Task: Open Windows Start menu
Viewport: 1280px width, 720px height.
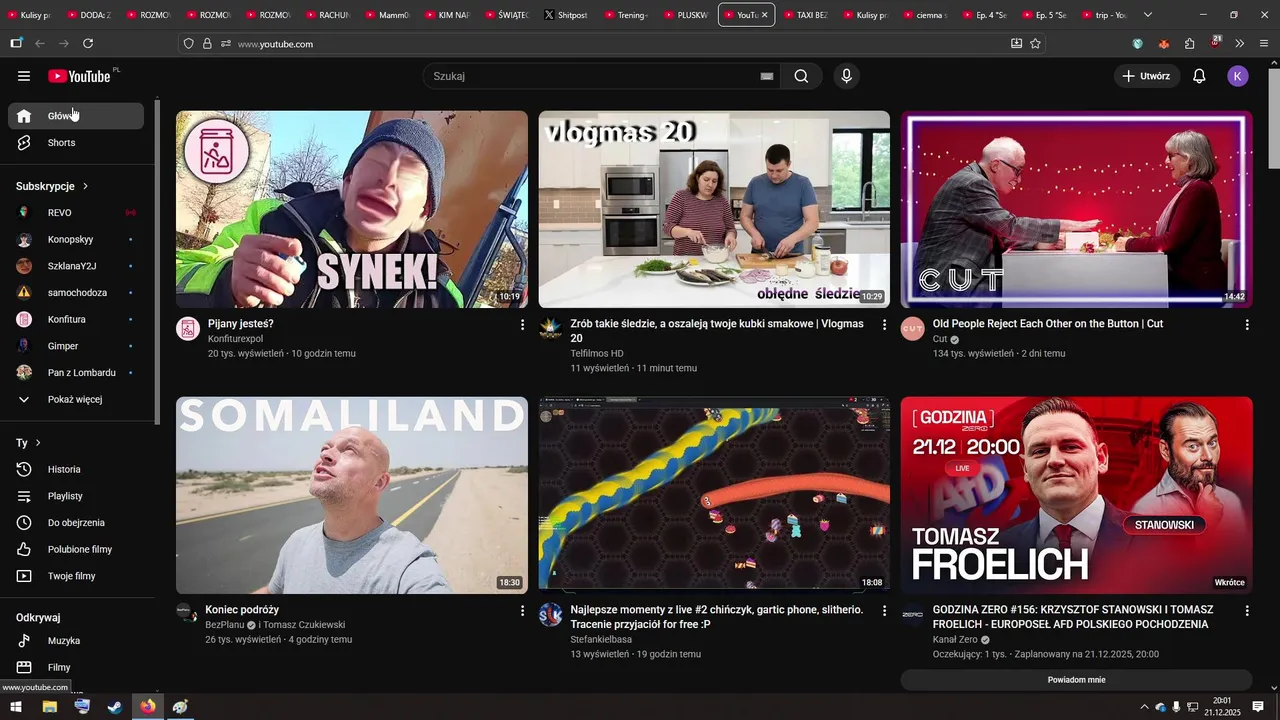Action: tap(16, 707)
